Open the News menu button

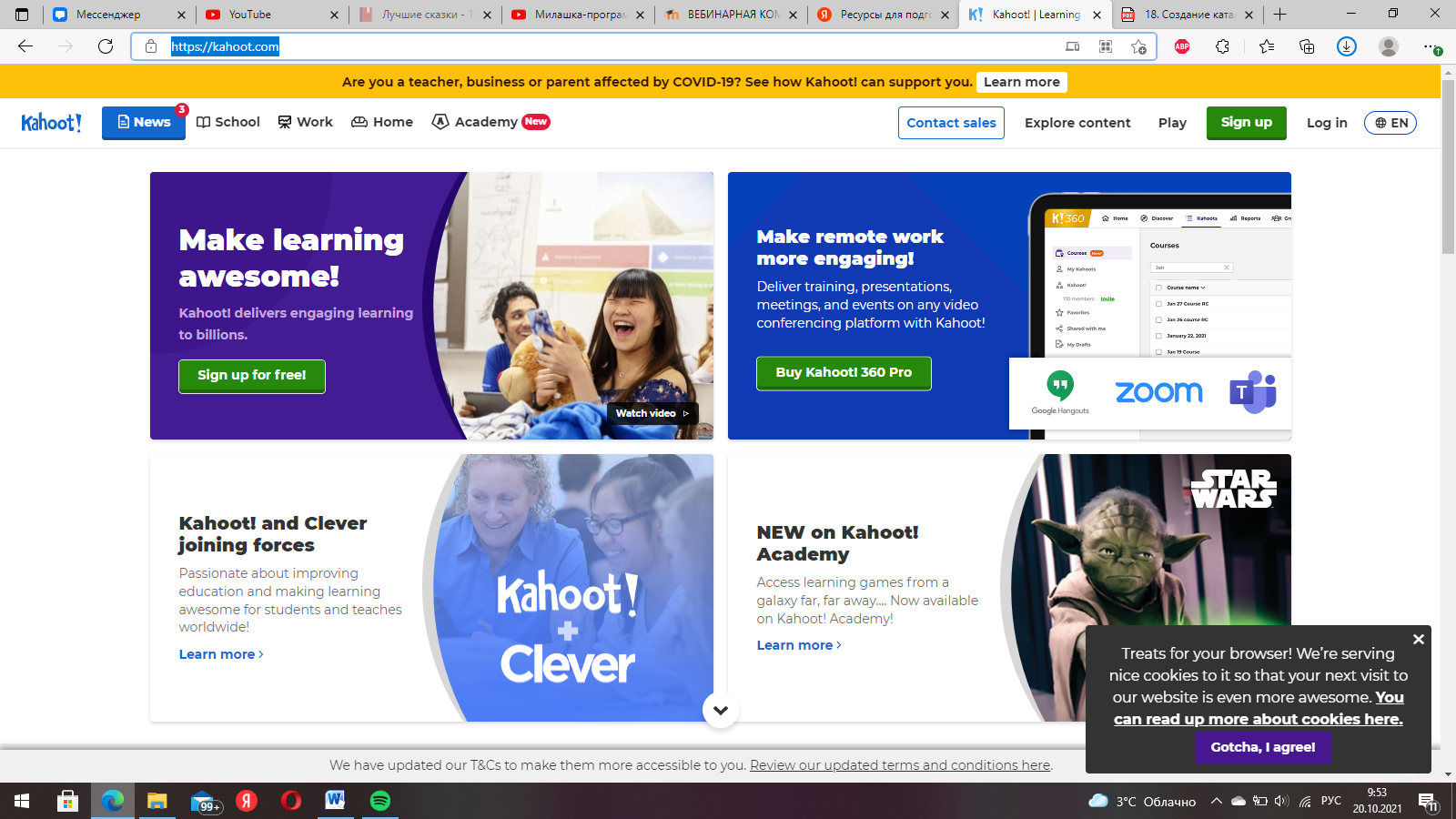pyautogui.click(x=144, y=123)
